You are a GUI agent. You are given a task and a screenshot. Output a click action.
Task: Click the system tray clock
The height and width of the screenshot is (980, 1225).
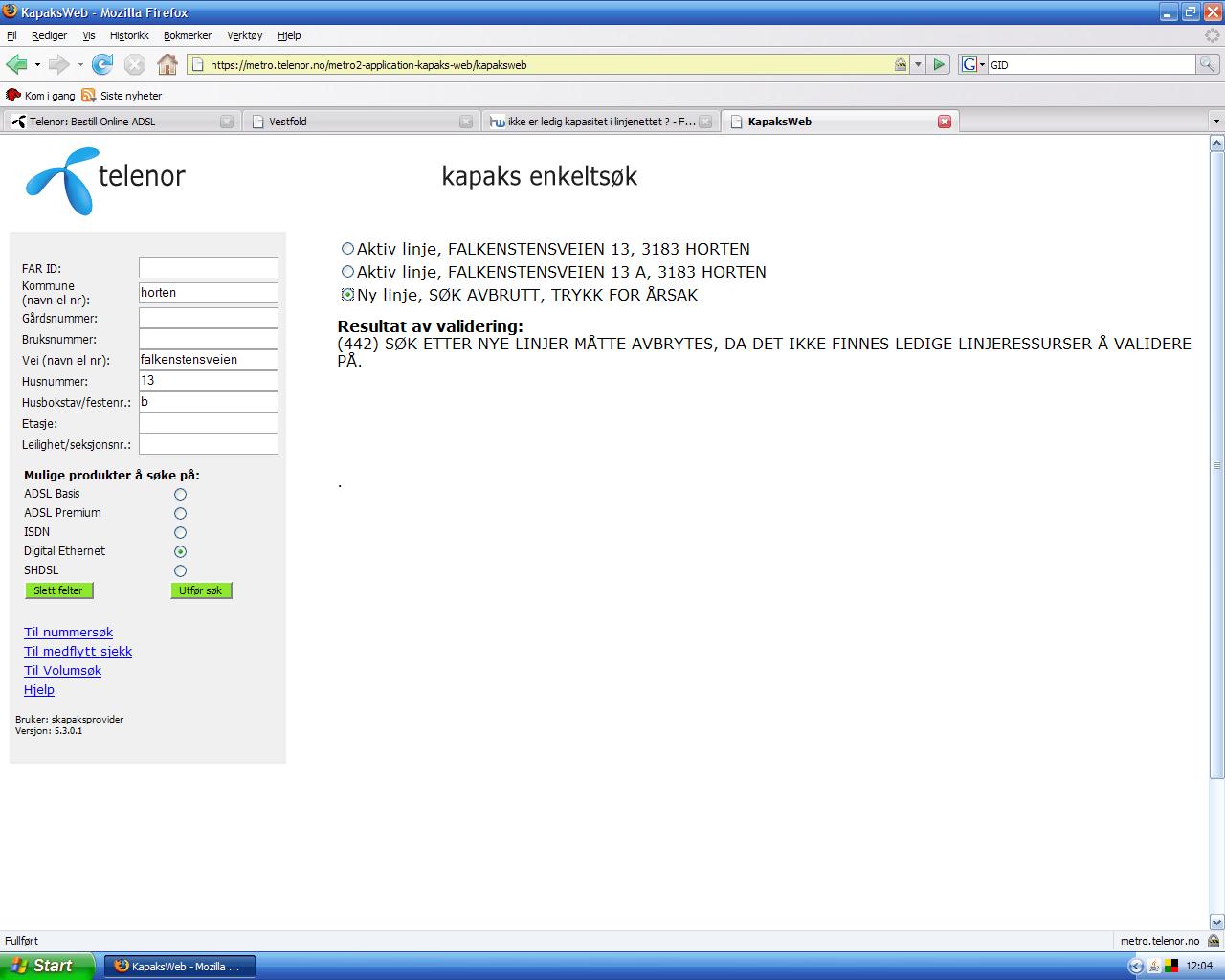pyautogui.click(x=1199, y=967)
